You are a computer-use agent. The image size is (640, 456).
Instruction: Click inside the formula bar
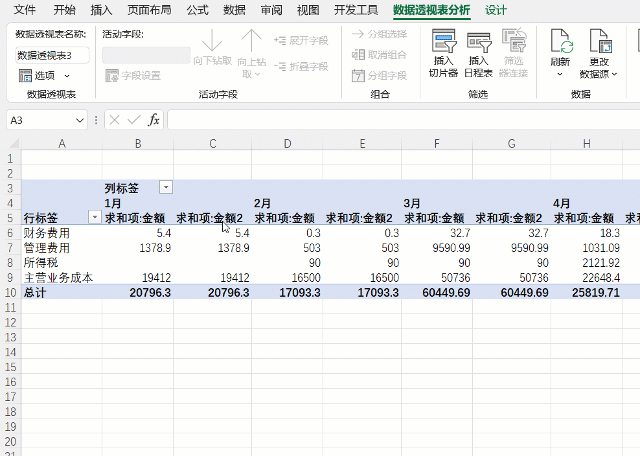coord(400,120)
